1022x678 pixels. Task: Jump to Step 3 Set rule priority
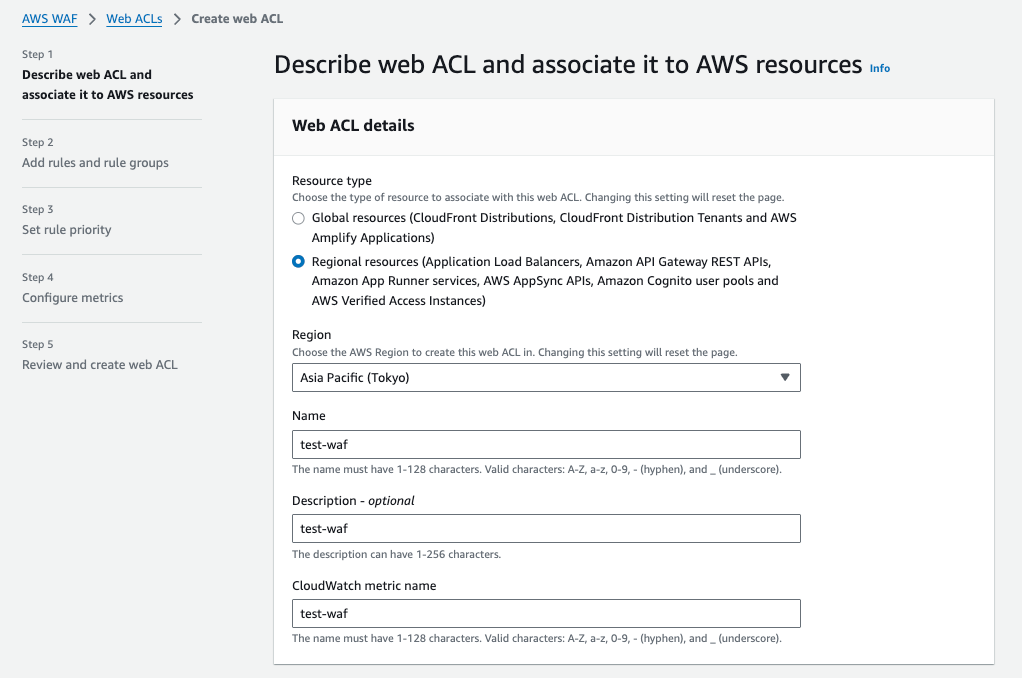[67, 230]
